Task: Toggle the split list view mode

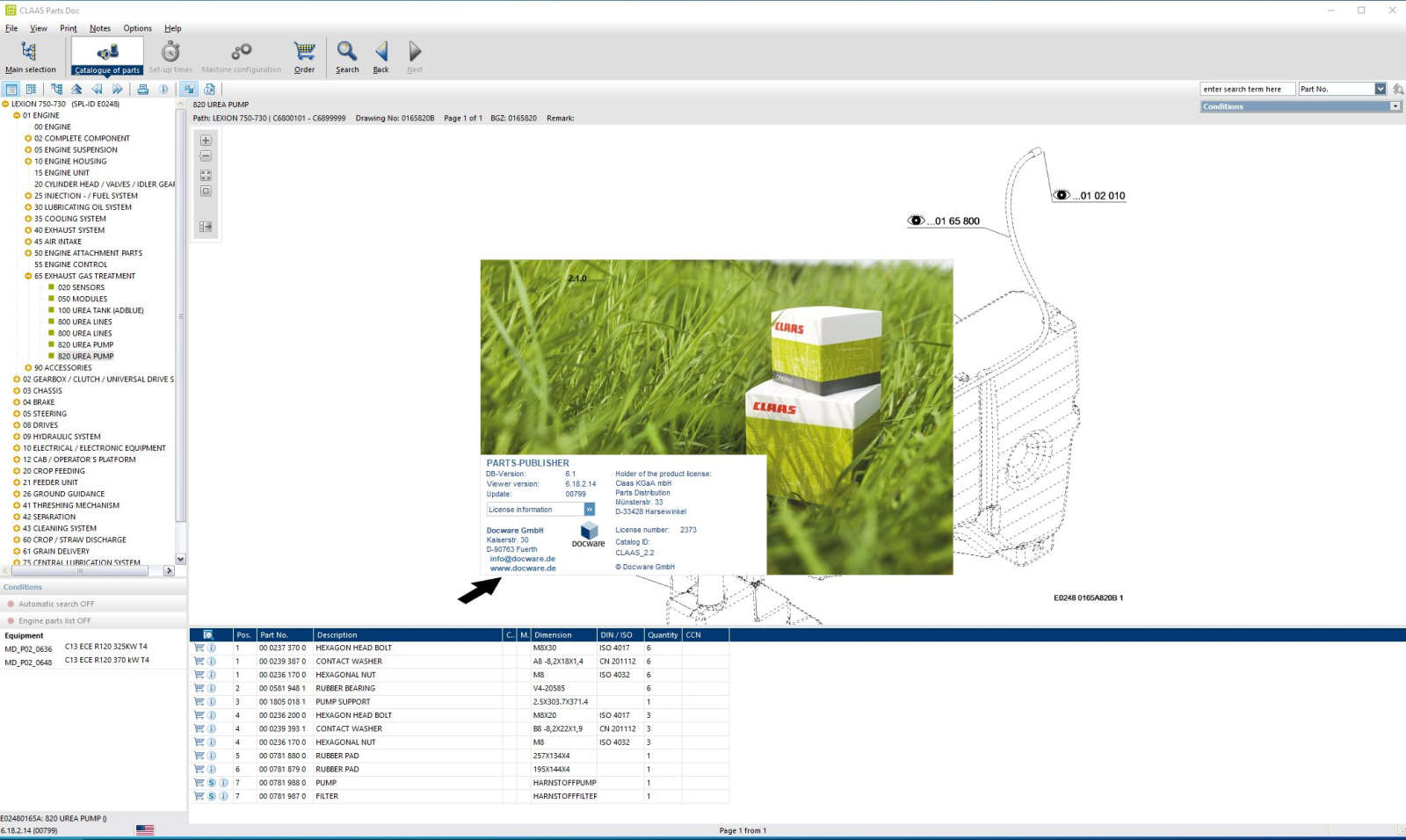Action: pyautogui.click(x=31, y=89)
